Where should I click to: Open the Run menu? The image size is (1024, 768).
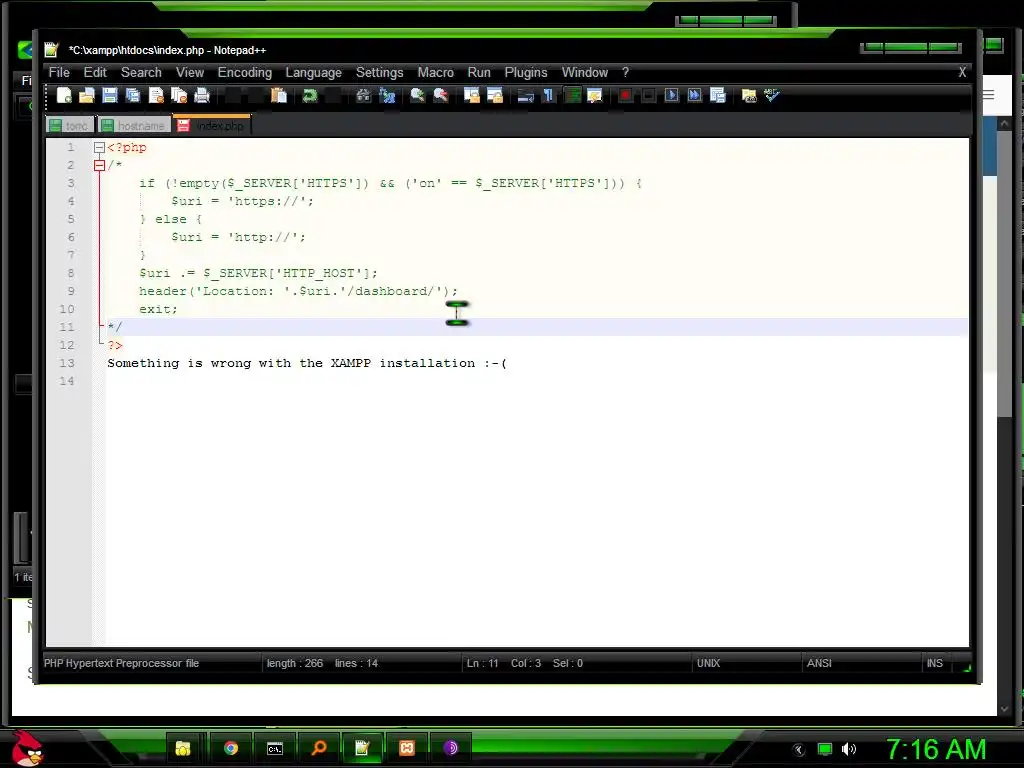pyautogui.click(x=479, y=72)
